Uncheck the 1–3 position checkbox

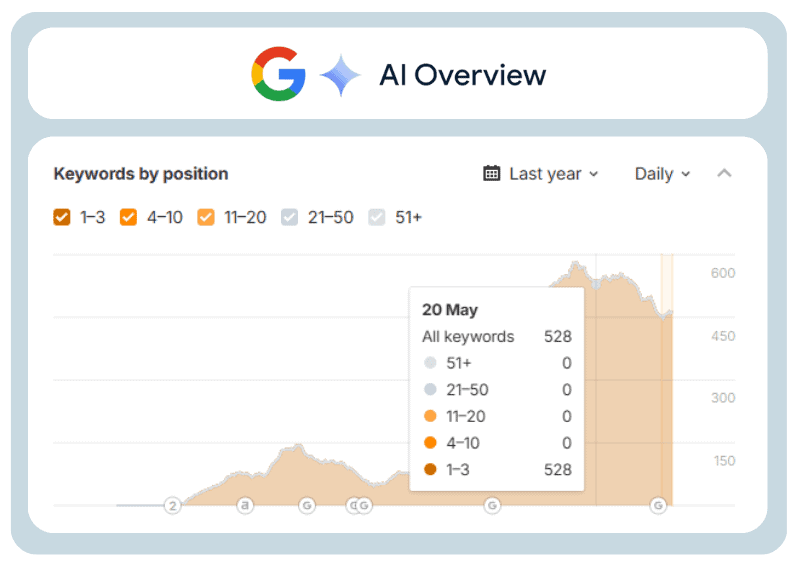pos(62,217)
